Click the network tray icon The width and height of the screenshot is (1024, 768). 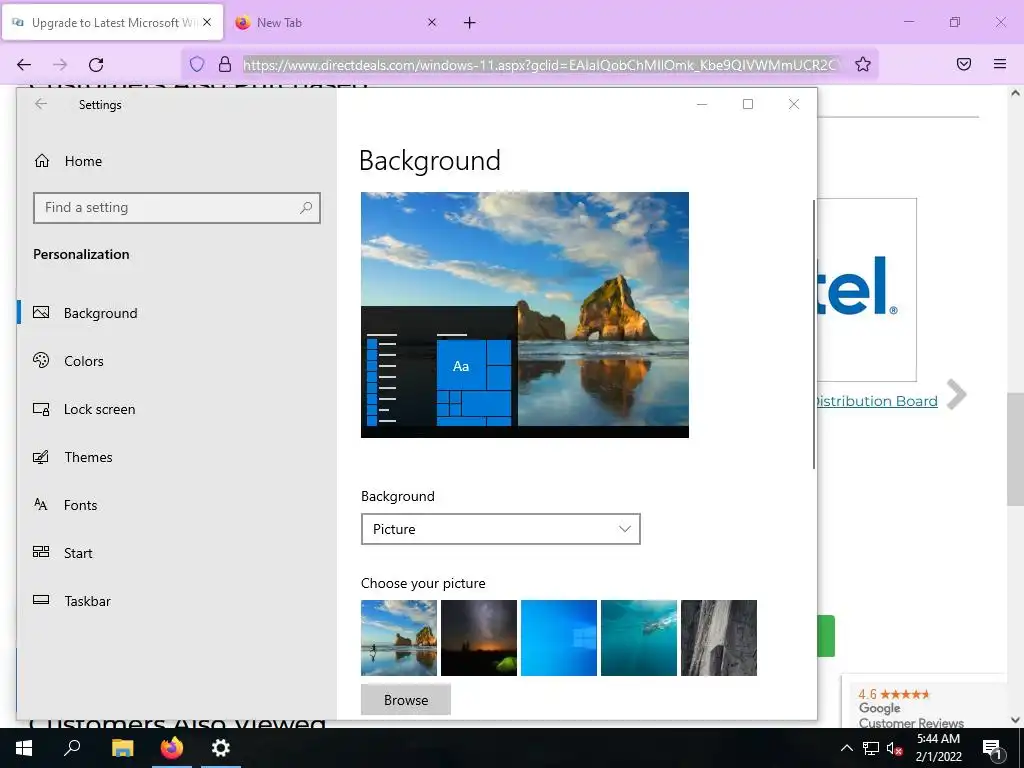[x=871, y=748]
